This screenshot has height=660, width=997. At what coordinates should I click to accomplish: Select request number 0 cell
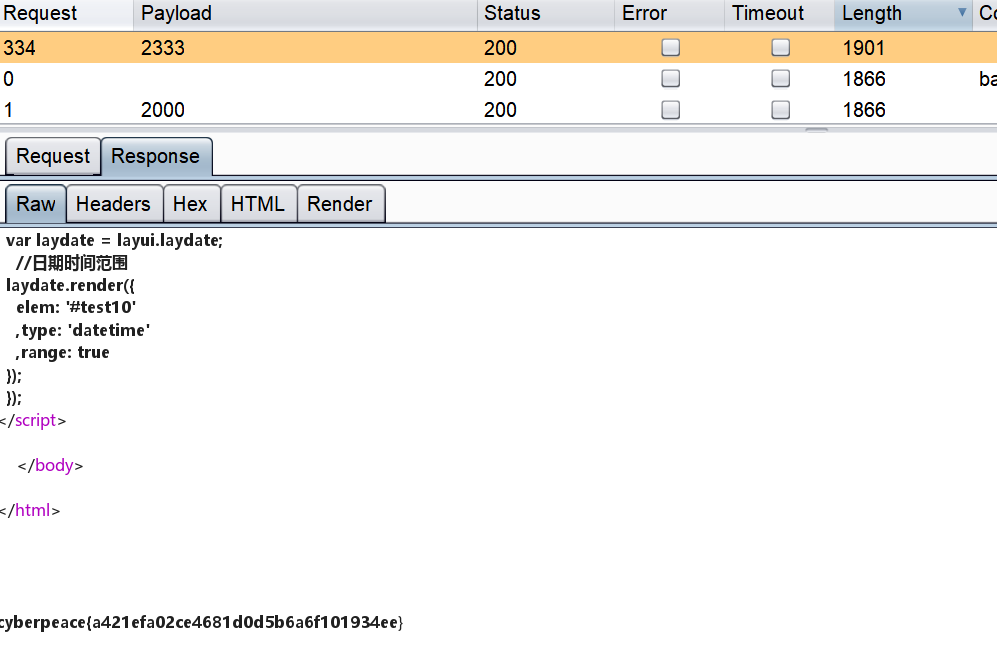tap(8, 79)
